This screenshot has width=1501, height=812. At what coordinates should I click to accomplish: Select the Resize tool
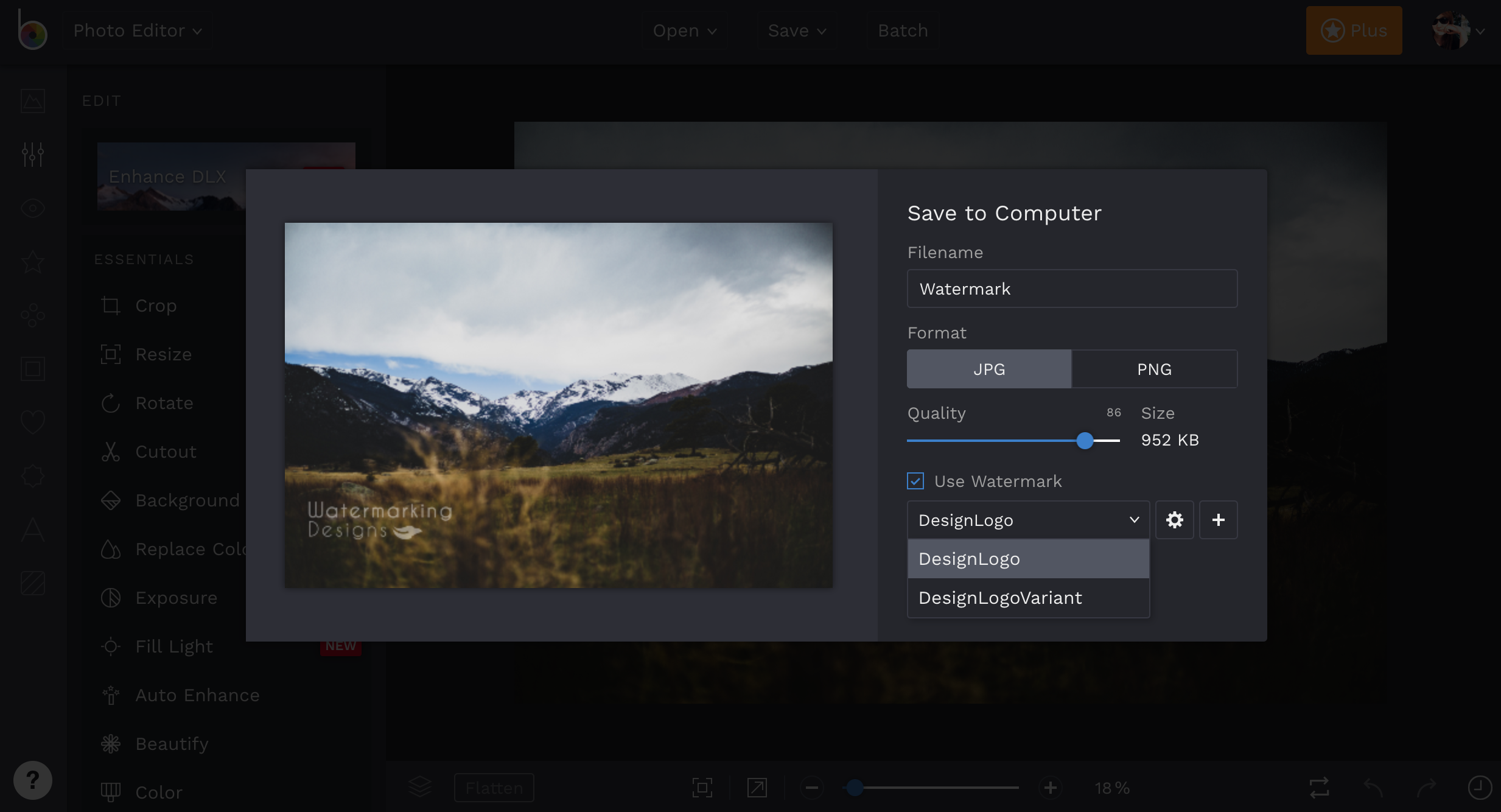pyautogui.click(x=146, y=354)
